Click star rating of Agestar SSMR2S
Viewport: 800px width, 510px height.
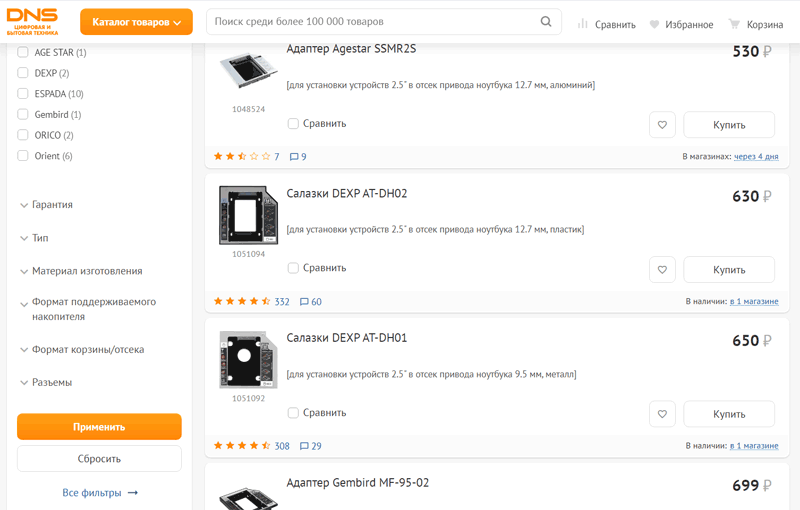pyautogui.click(x=242, y=156)
